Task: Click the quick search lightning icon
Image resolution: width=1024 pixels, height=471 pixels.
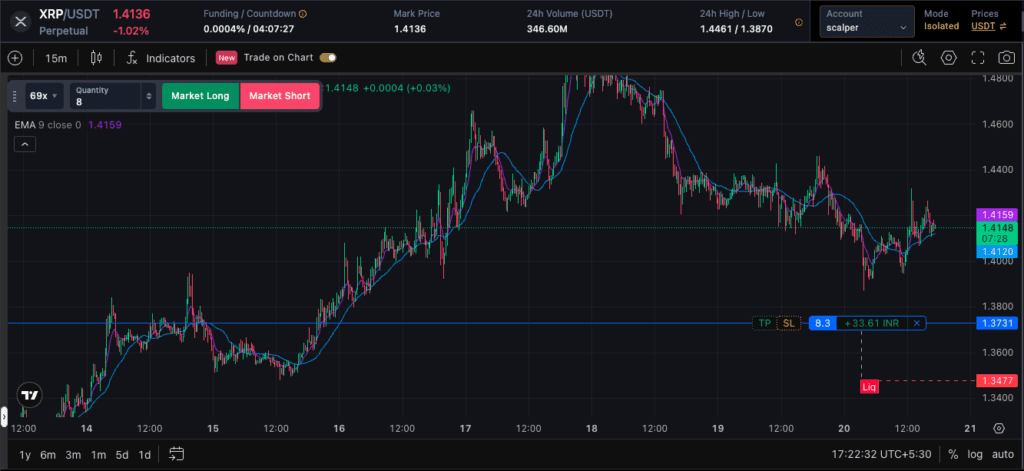Action: (920, 58)
